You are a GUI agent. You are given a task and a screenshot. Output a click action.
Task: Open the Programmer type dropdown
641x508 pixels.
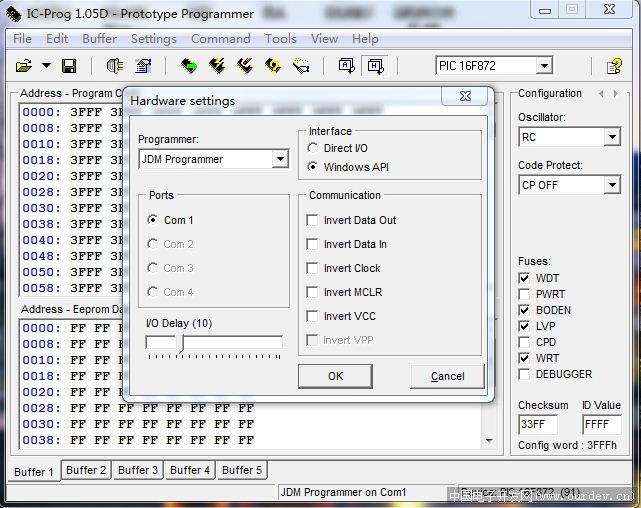(280, 159)
